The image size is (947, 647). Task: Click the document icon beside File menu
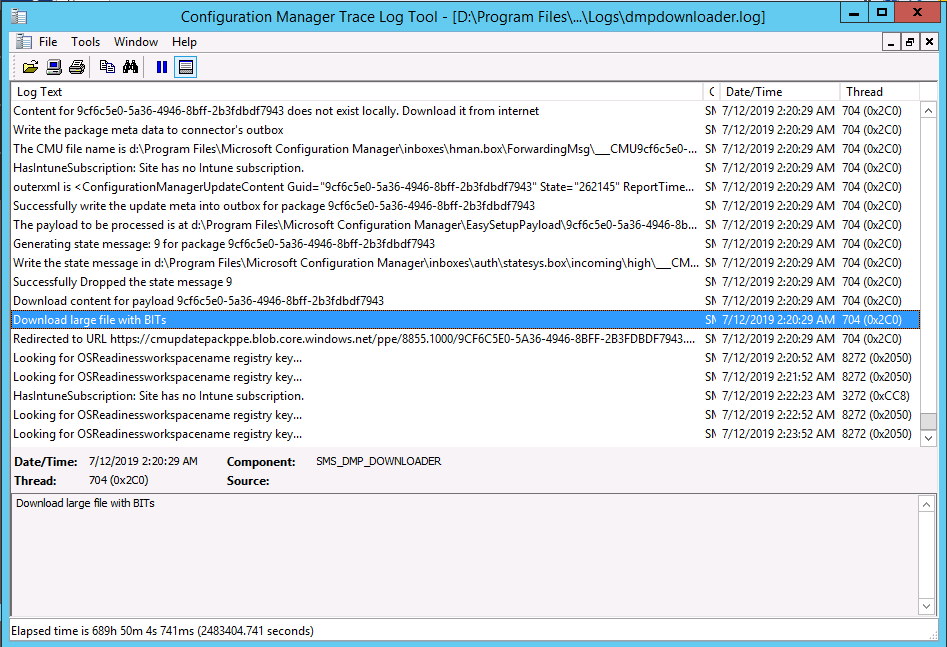tap(24, 42)
